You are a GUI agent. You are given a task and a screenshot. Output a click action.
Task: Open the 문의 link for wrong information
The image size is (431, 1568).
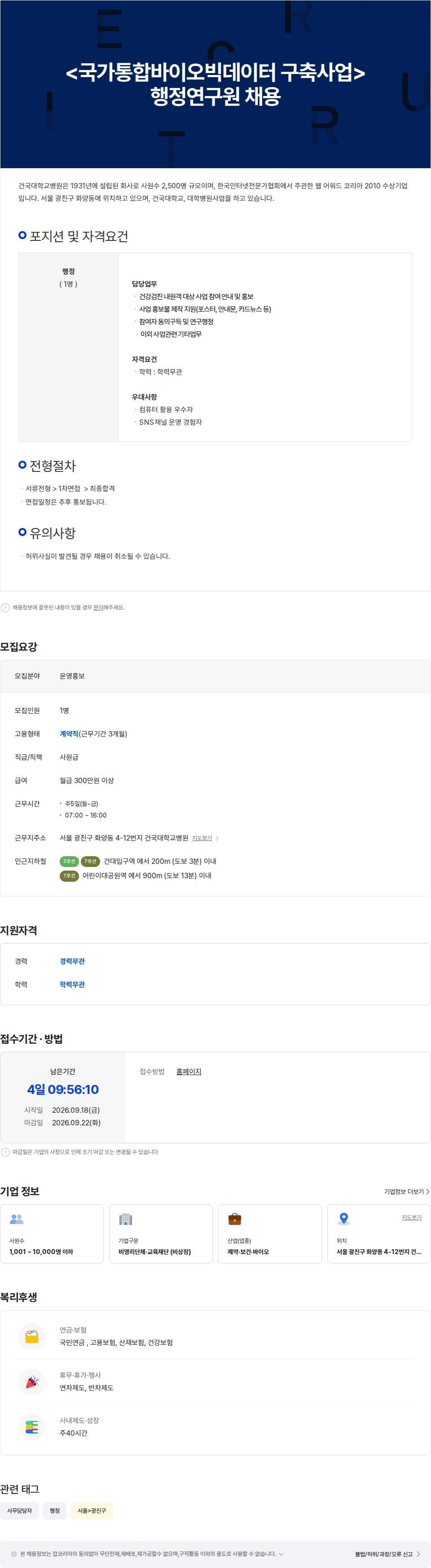click(x=97, y=607)
